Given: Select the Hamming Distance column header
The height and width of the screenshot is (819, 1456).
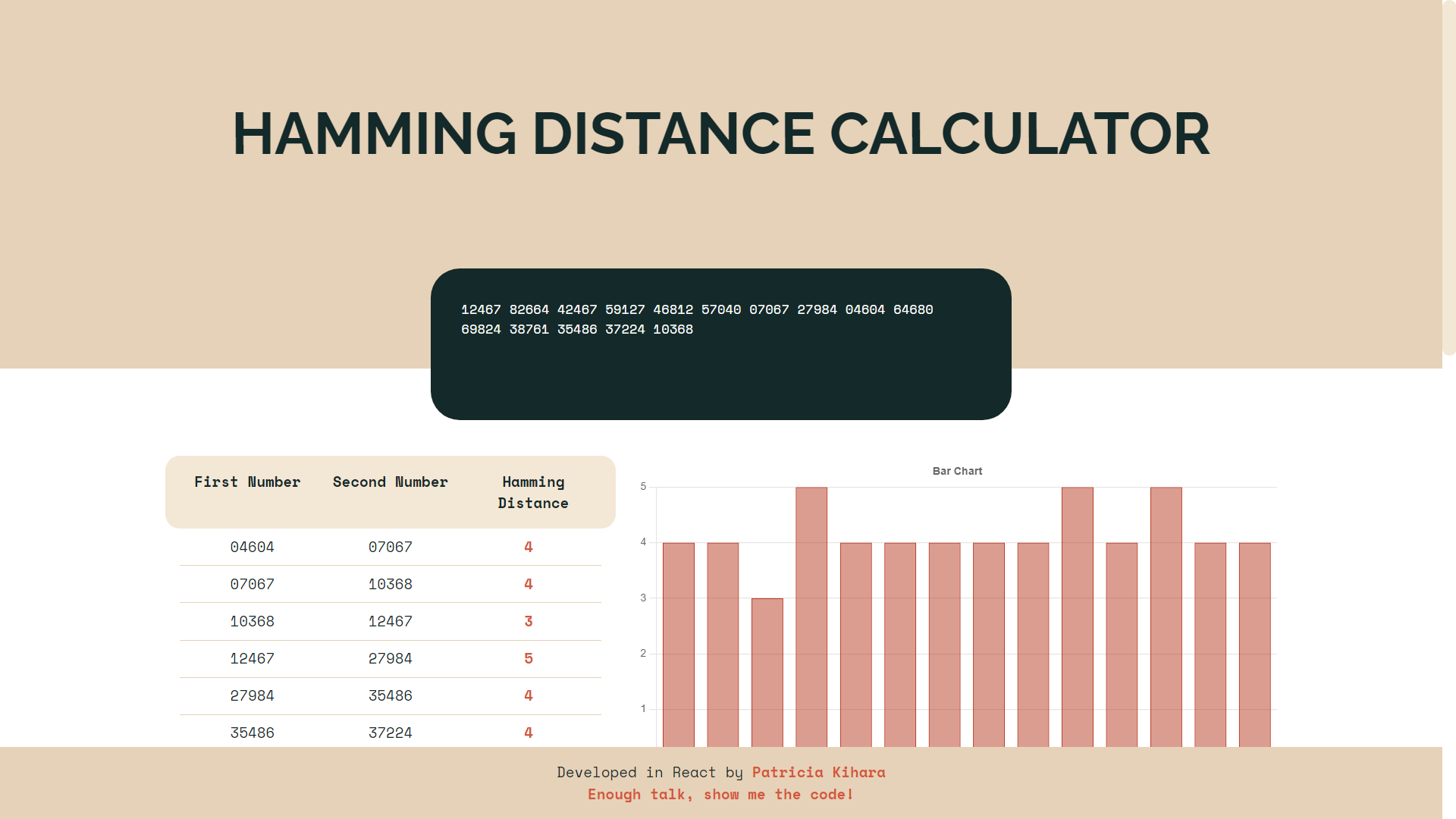Looking at the screenshot, I should (533, 492).
